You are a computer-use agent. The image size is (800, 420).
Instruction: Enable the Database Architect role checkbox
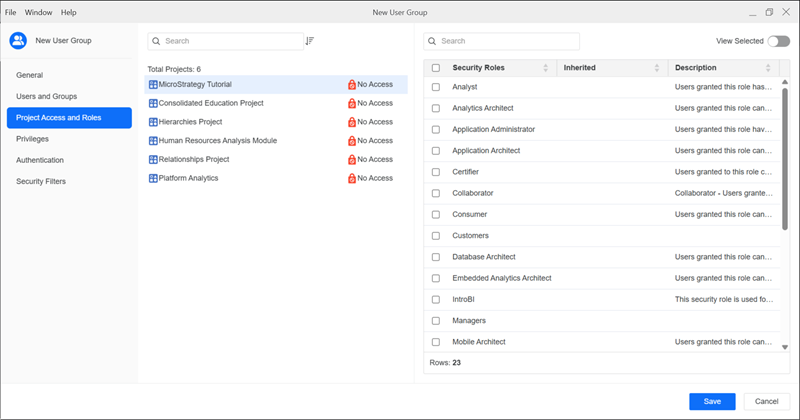435,257
